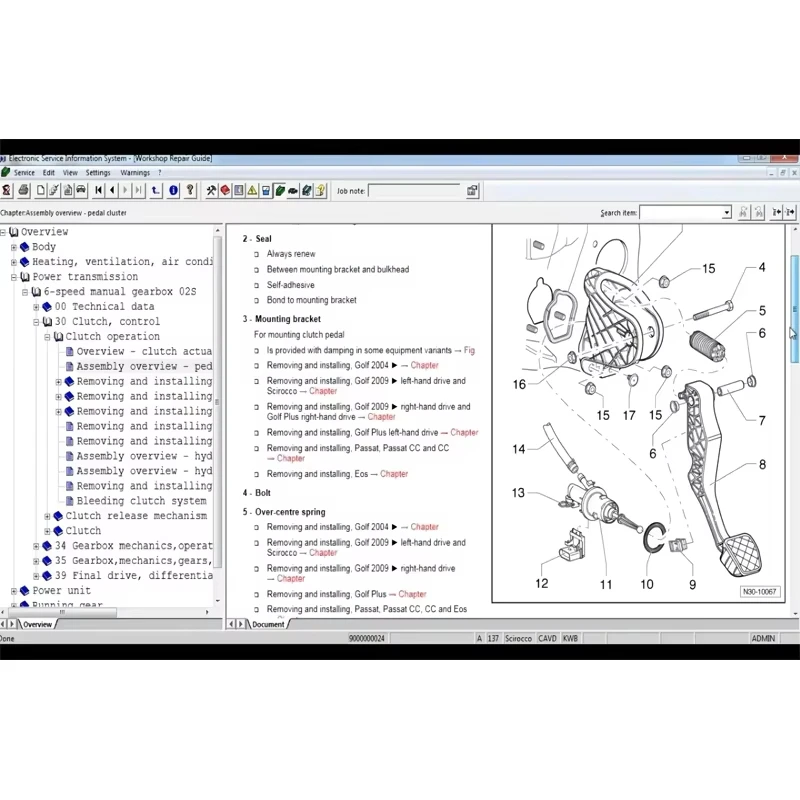Collapse the Overview root tree node
The width and height of the screenshot is (800, 800).
(3, 232)
